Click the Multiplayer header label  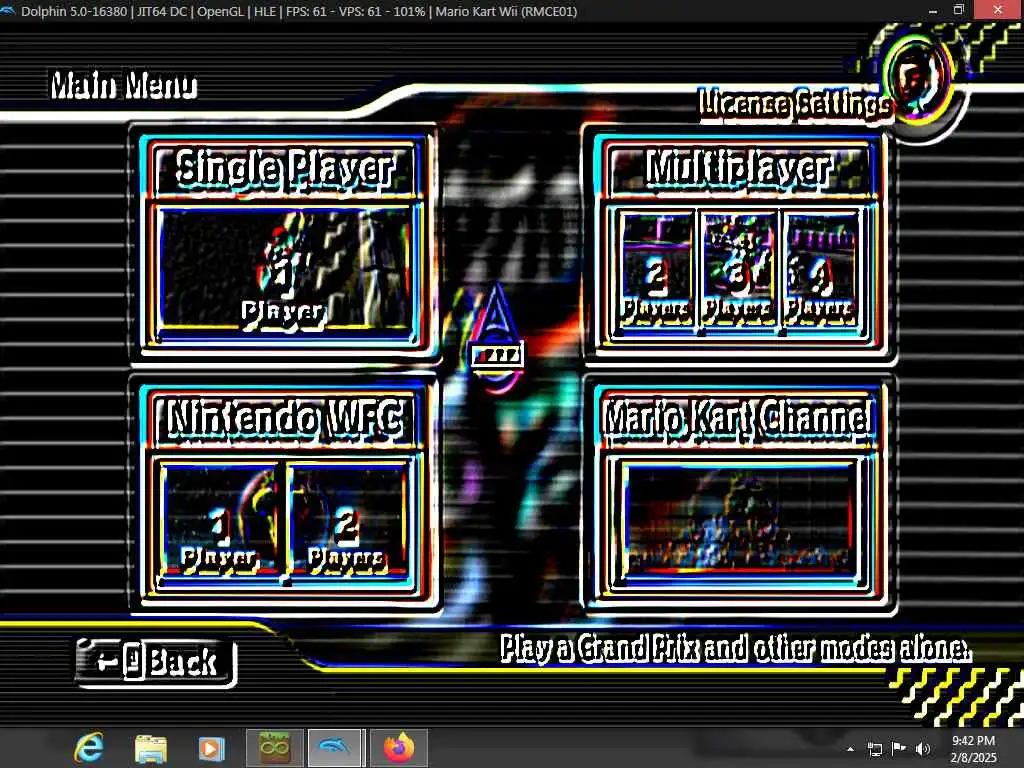pos(738,168)
